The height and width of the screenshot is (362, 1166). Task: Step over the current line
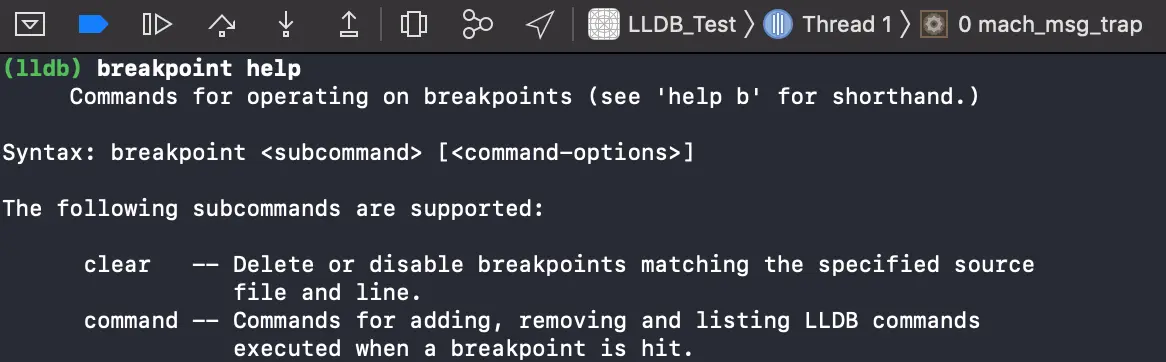coord(222,25)
